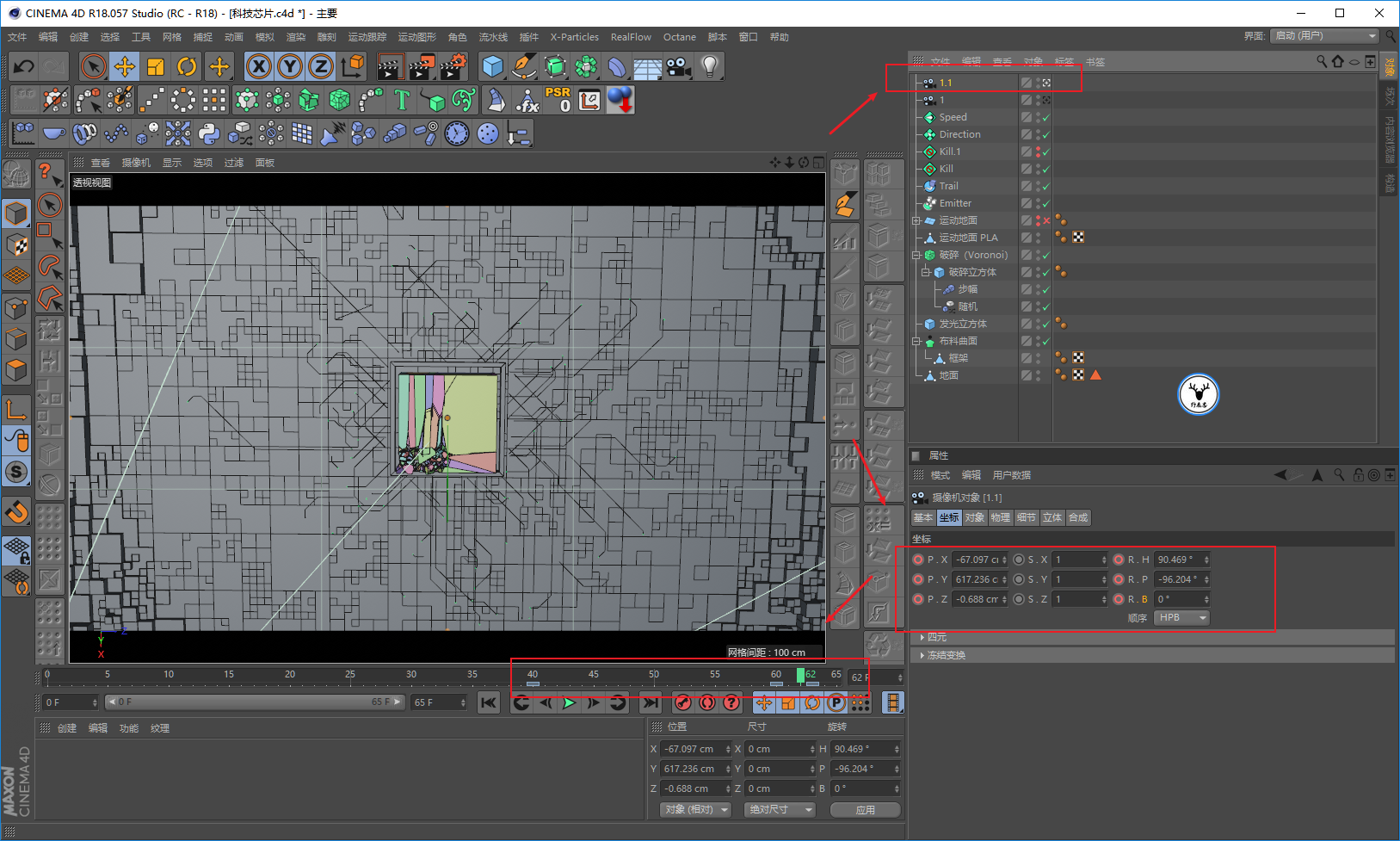The height and width of the screenshot is (841, 1400).
Task: Expand the 运动地面 object tree
Action: pyautogui.click(x=916, y=220)
